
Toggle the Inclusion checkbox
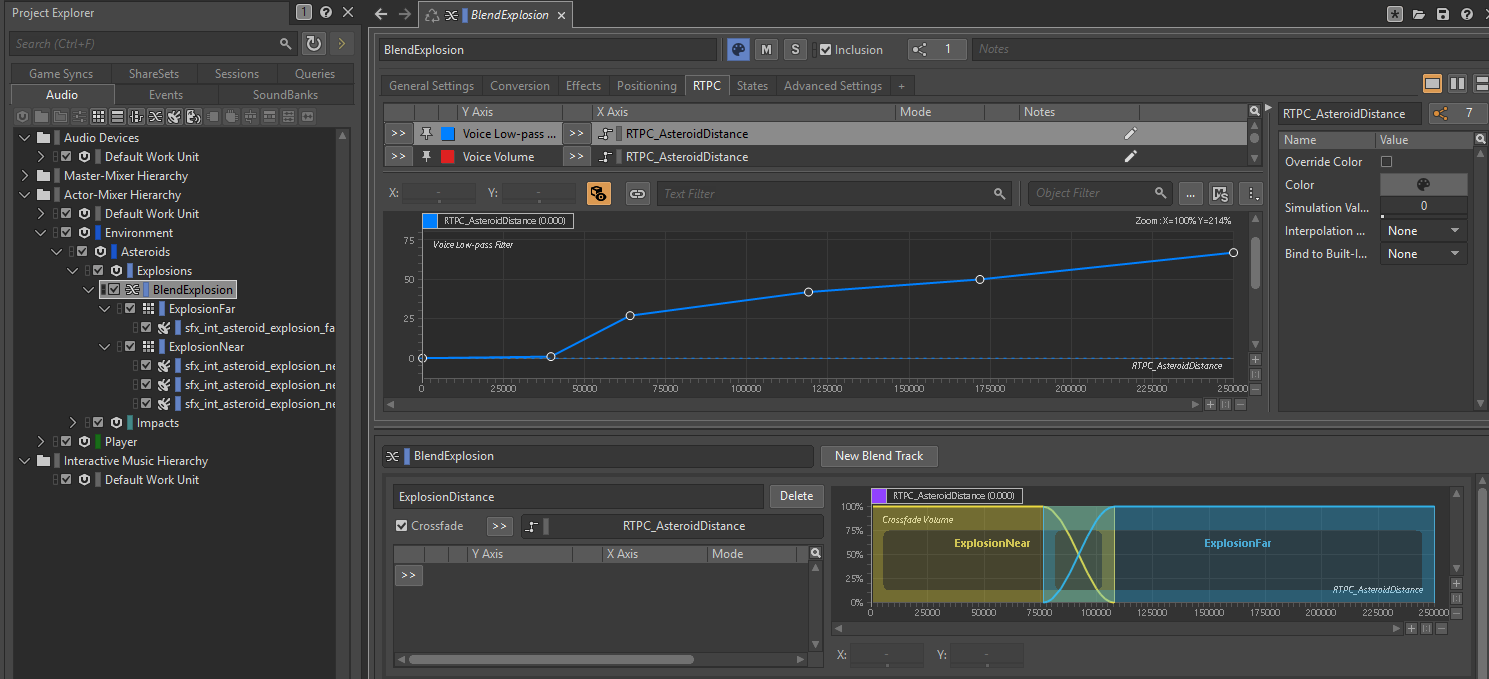click(x=825, y=49)
